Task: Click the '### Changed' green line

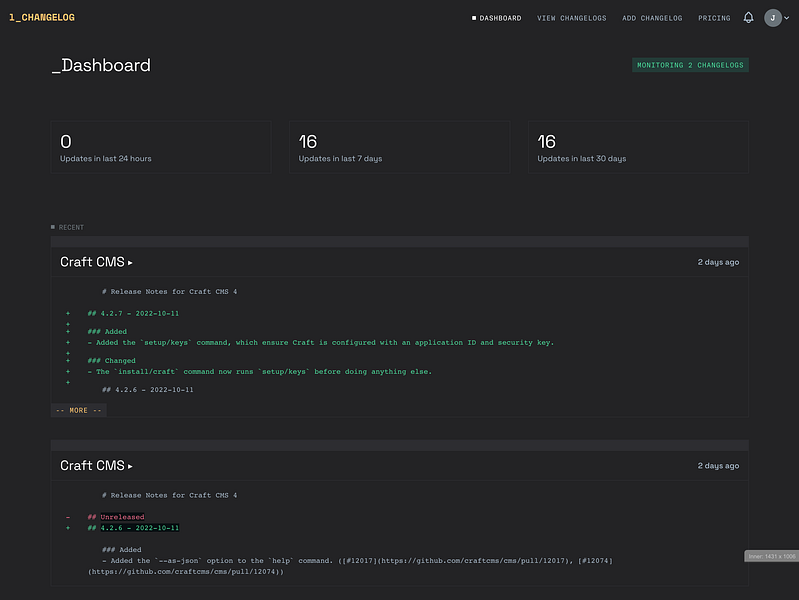Action: 112,360
